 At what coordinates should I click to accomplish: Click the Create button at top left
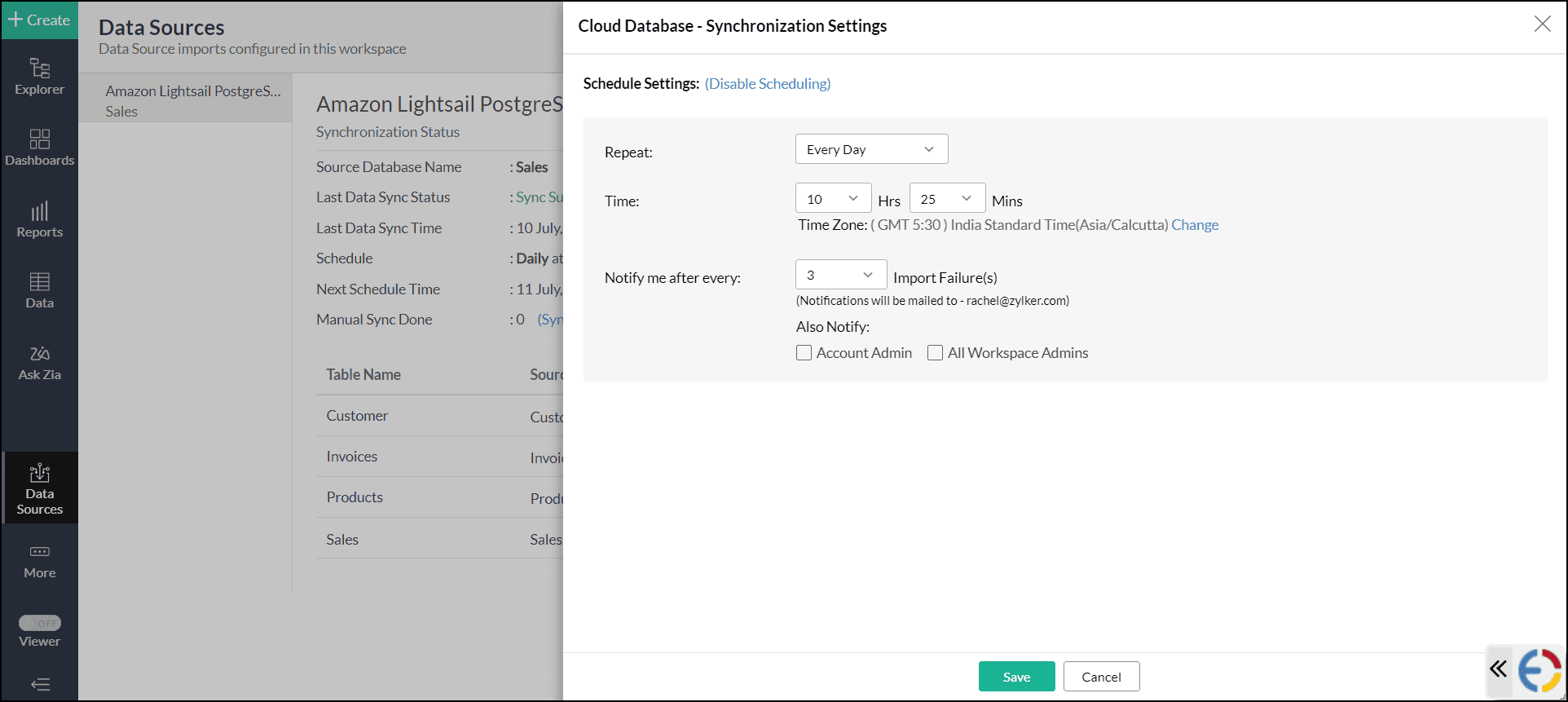[x=39, y=20]
